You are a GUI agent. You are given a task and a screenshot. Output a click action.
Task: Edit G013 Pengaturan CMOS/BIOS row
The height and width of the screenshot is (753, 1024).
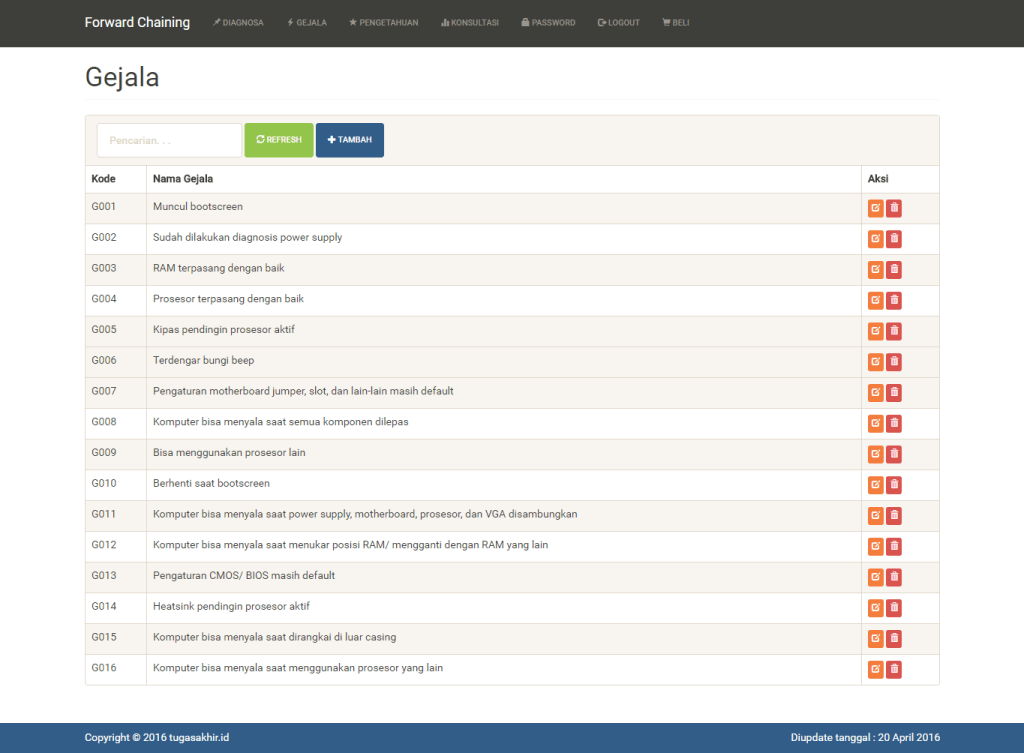pyautogui.click(x=875, y=577)
